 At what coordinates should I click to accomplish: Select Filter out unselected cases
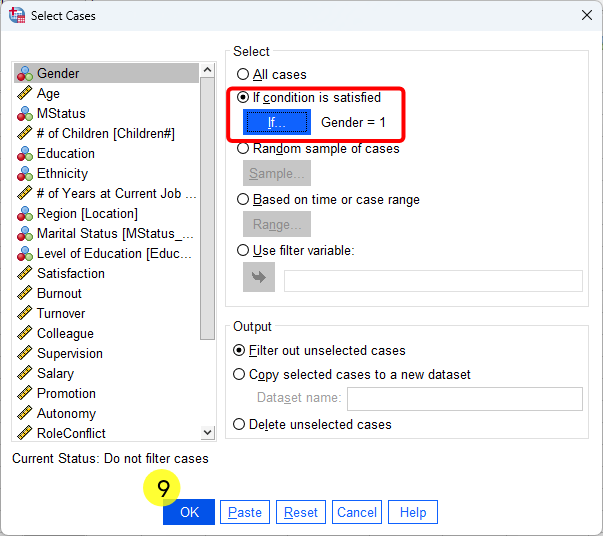pyautogui.click(x=239, y=350)
